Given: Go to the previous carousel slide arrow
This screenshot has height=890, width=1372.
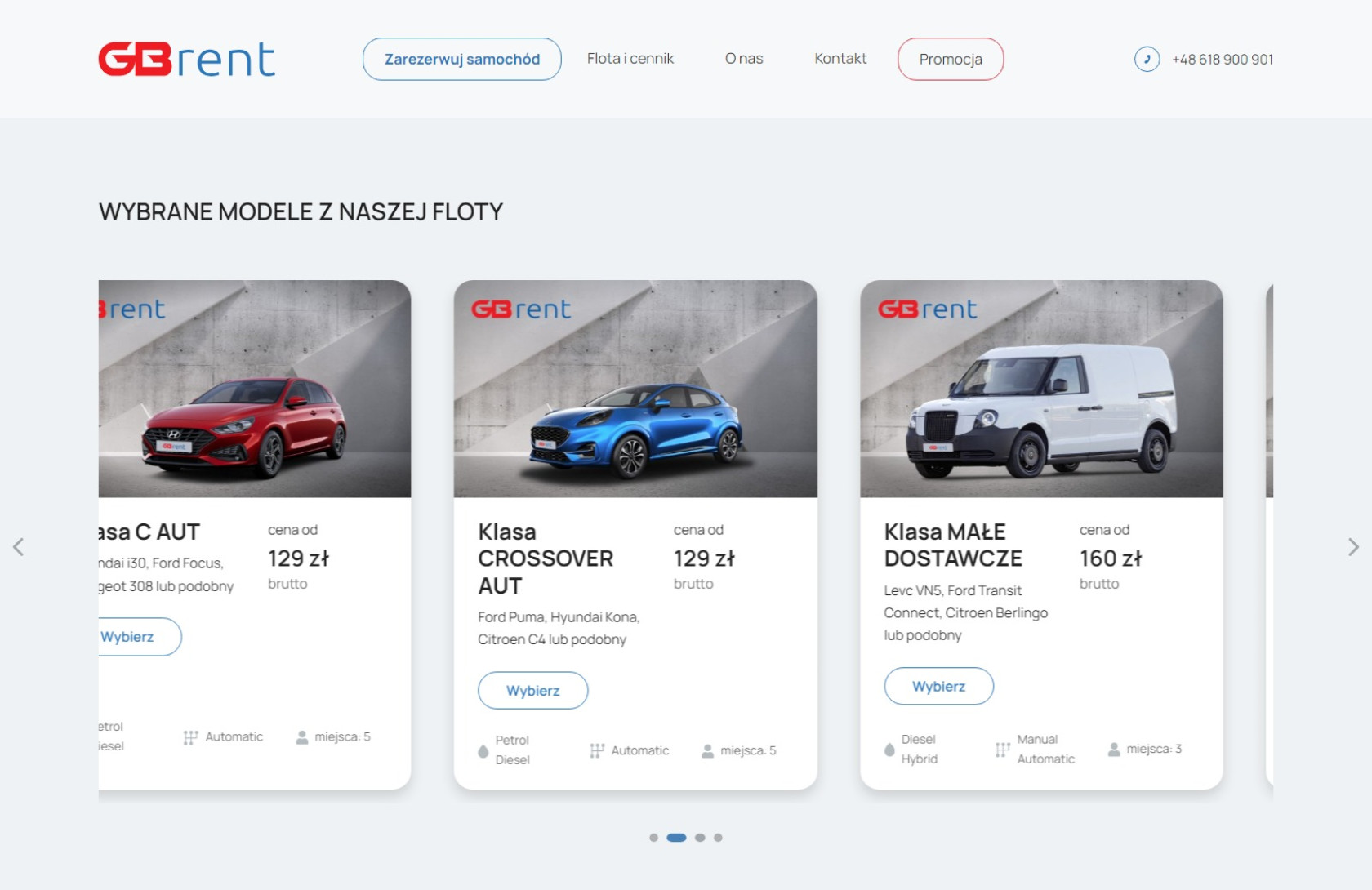Looking at the screenshot, I should 19,547.
